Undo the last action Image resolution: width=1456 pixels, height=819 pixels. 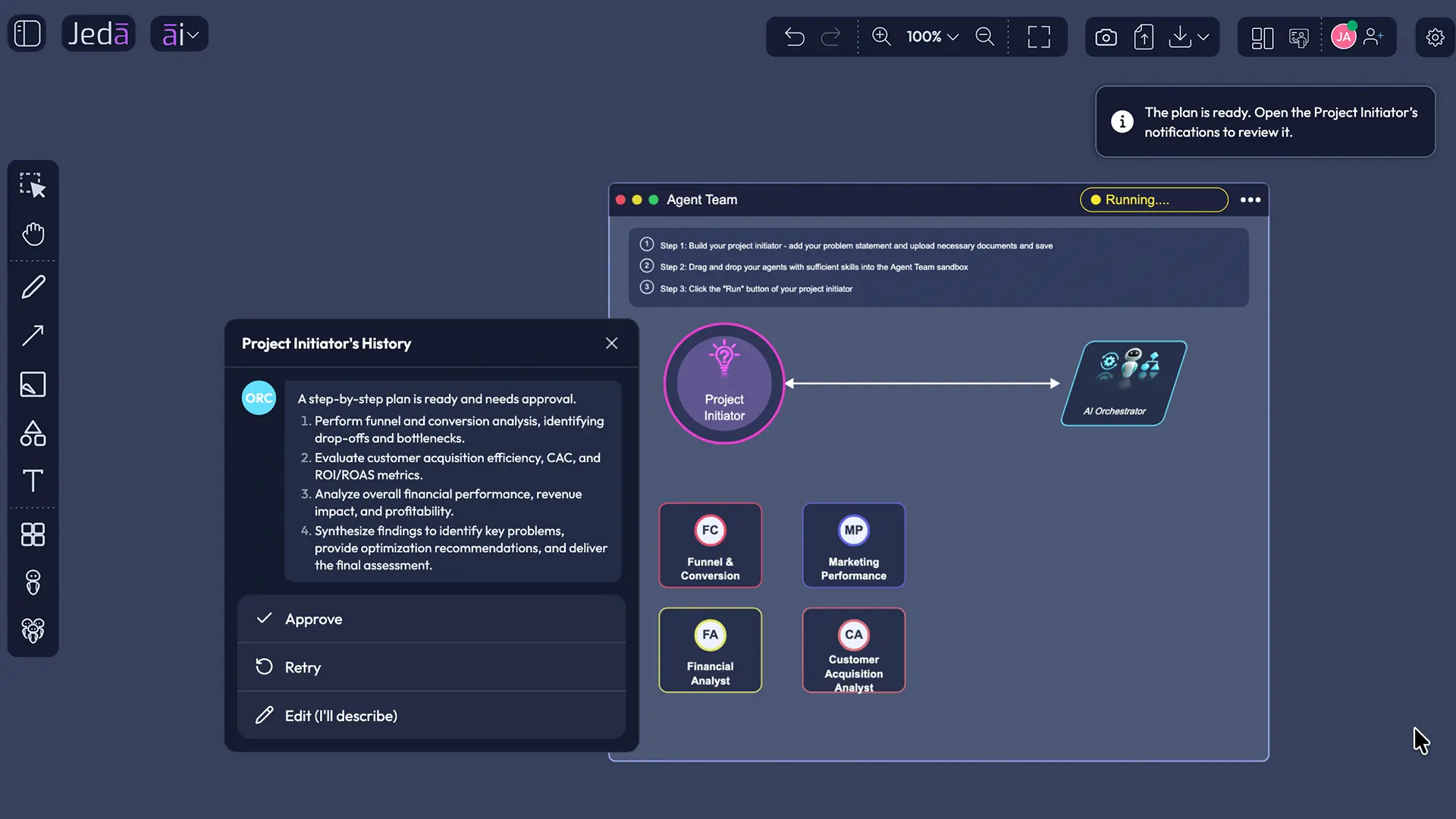(x=794, y=36)
